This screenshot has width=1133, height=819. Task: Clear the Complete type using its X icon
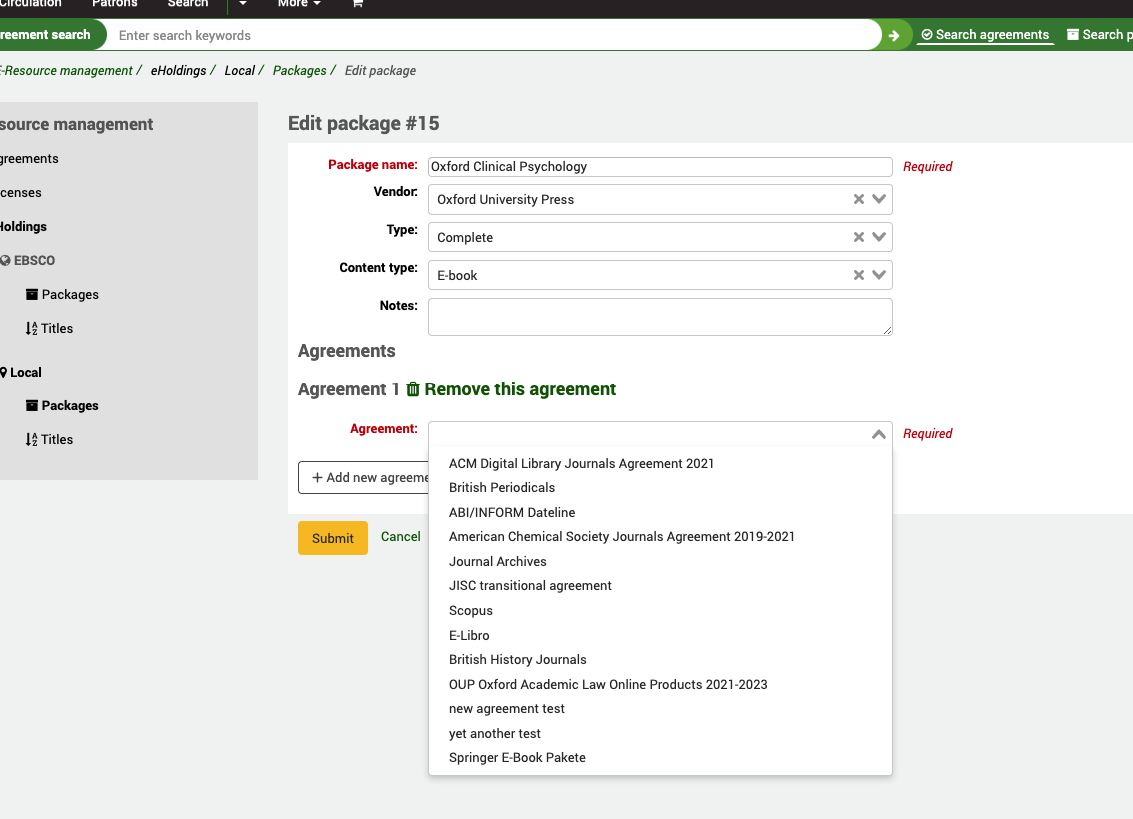coord(857,237)
